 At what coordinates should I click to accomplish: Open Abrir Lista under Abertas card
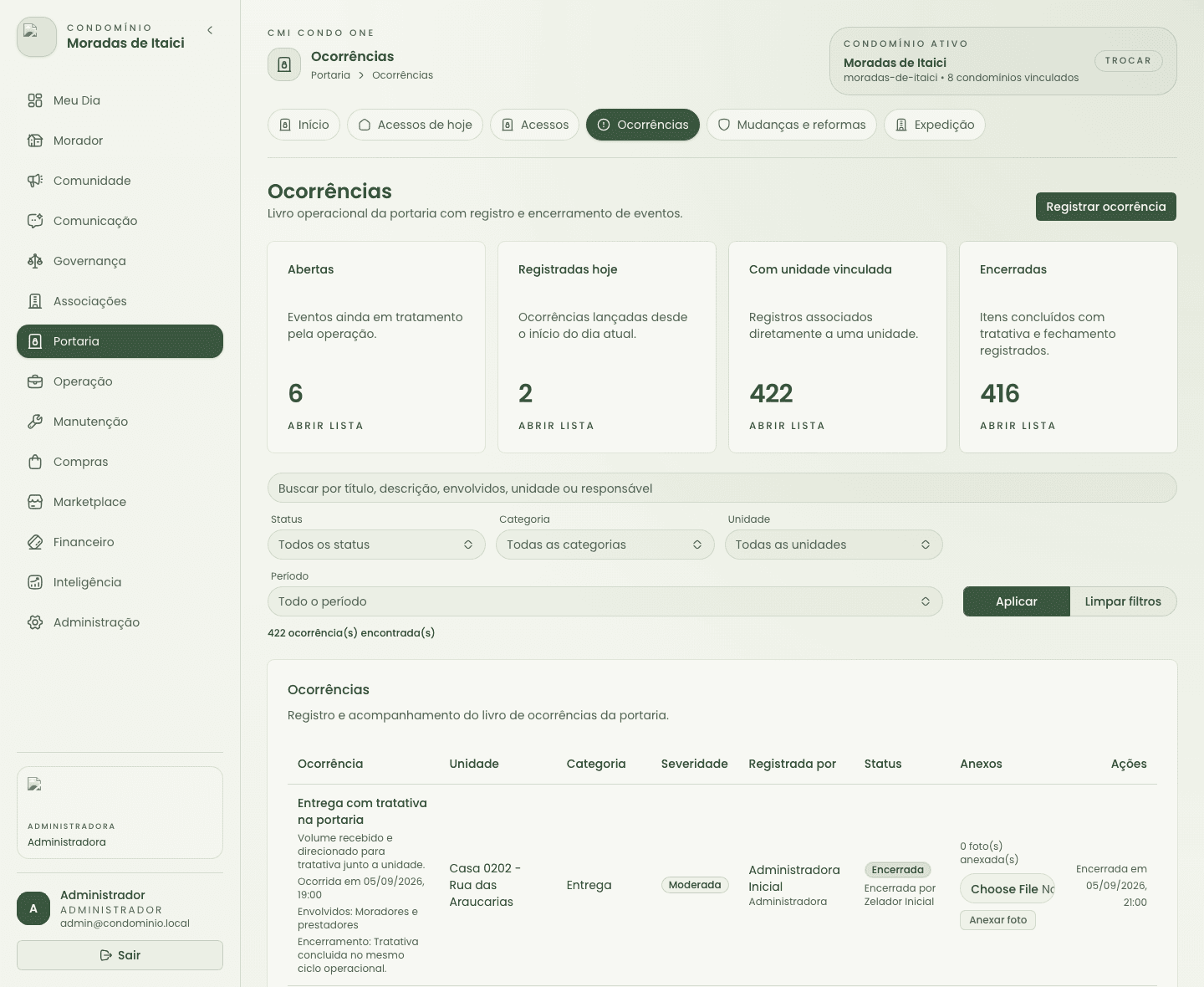325,426
